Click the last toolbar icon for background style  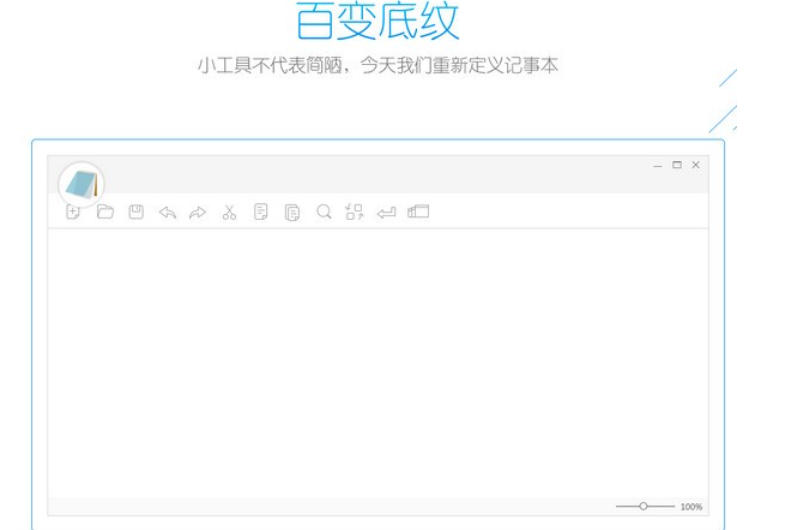click(418, 212)
